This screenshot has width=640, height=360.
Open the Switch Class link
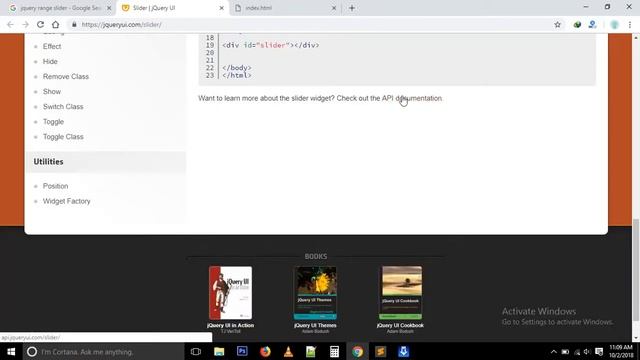coord(63,107)
